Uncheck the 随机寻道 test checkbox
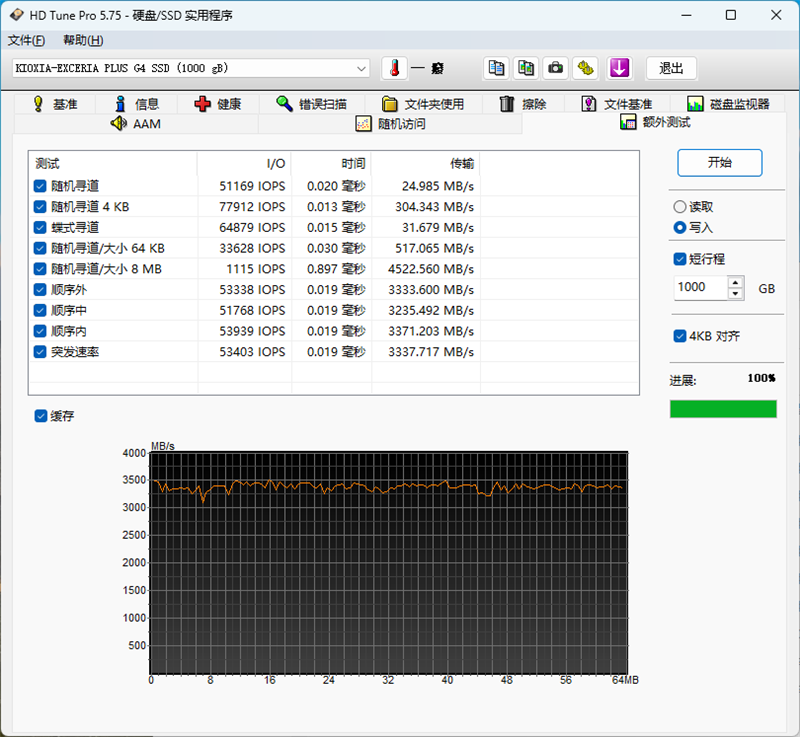800x737 pixels. tap(40, 186)
